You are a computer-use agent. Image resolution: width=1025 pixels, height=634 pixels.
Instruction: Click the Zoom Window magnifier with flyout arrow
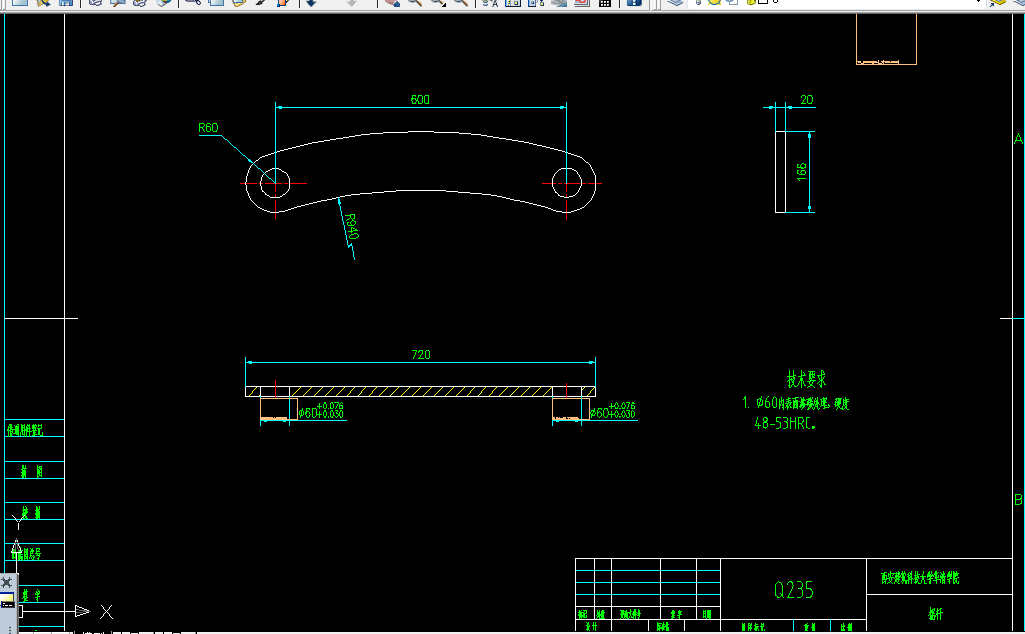(x=439, y=3)
